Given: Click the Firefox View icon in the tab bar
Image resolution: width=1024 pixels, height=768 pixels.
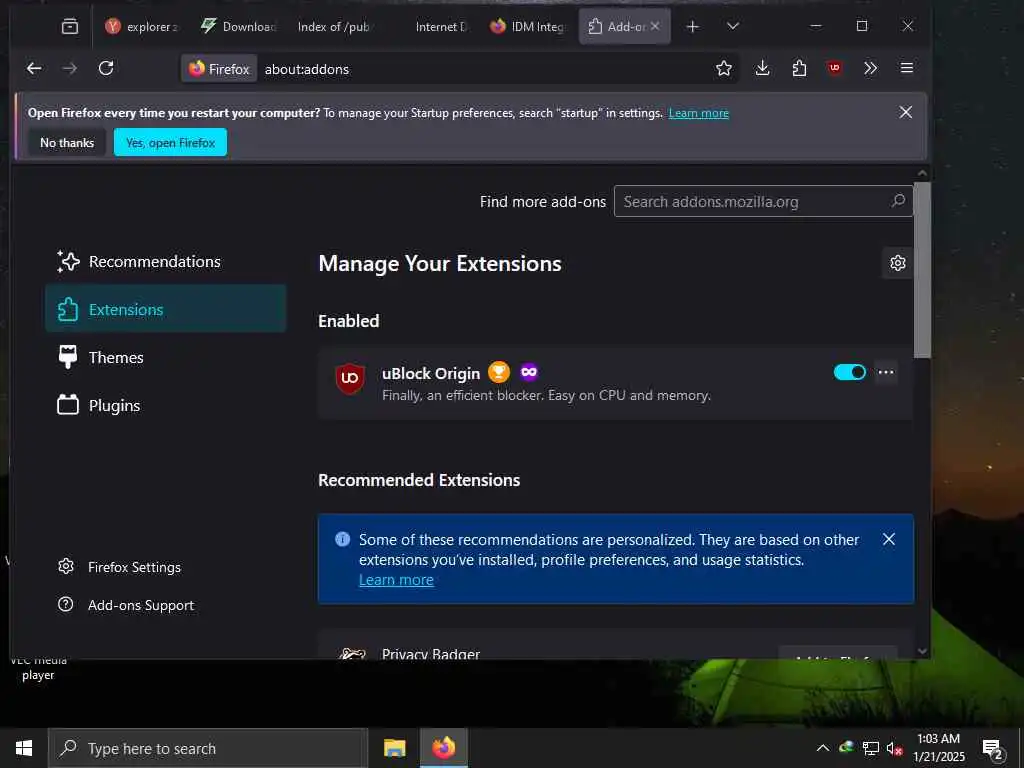Looking at the screenshot, I should 70,27.
